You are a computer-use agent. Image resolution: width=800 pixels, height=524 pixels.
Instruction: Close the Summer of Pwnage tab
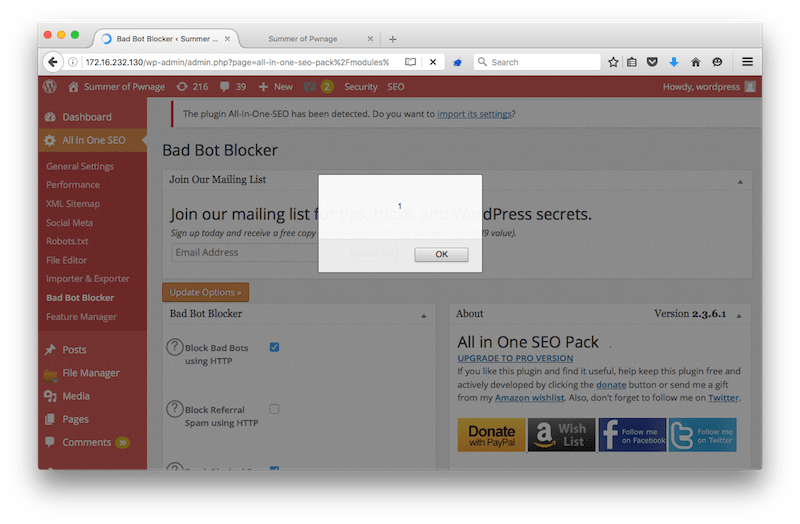pyautogui.click(x=370, y=39)
